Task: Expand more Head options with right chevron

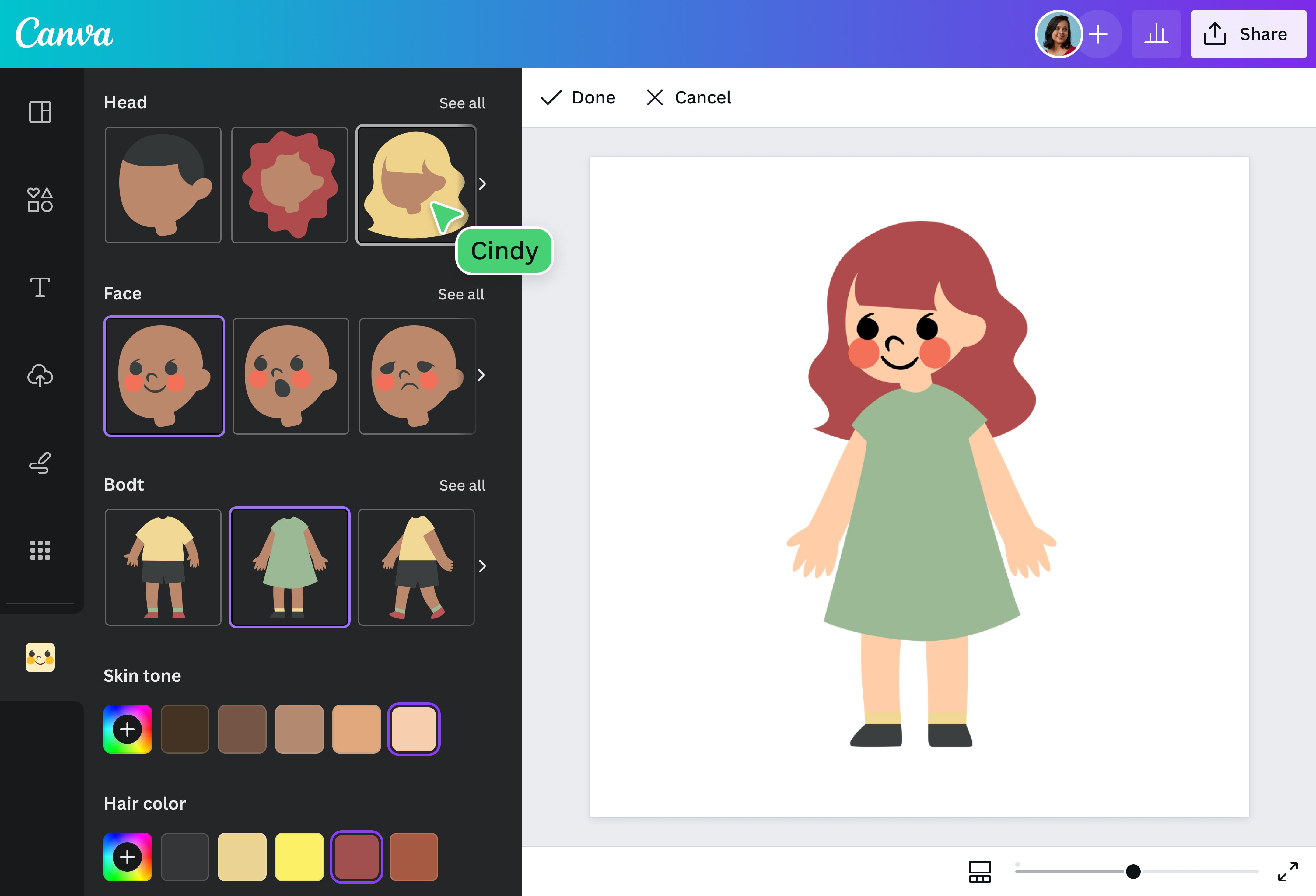Action: (x=482, y=184)
